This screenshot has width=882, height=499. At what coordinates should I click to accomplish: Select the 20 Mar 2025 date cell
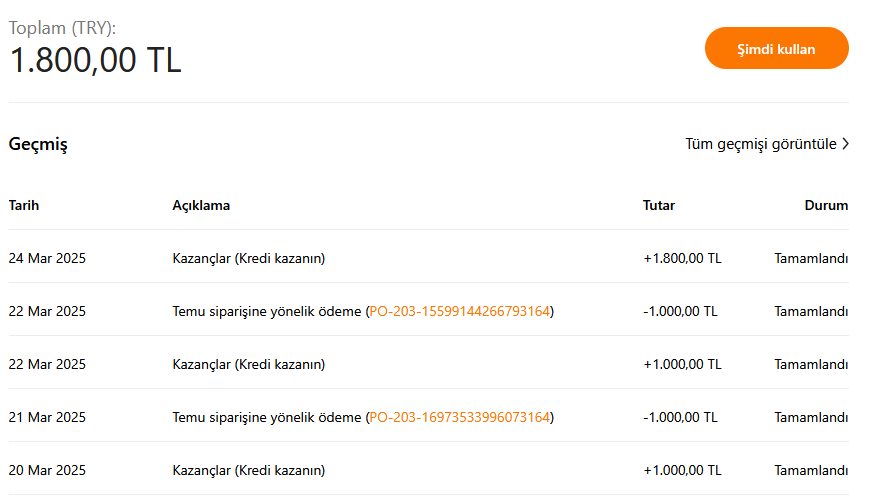coord(47,470)
